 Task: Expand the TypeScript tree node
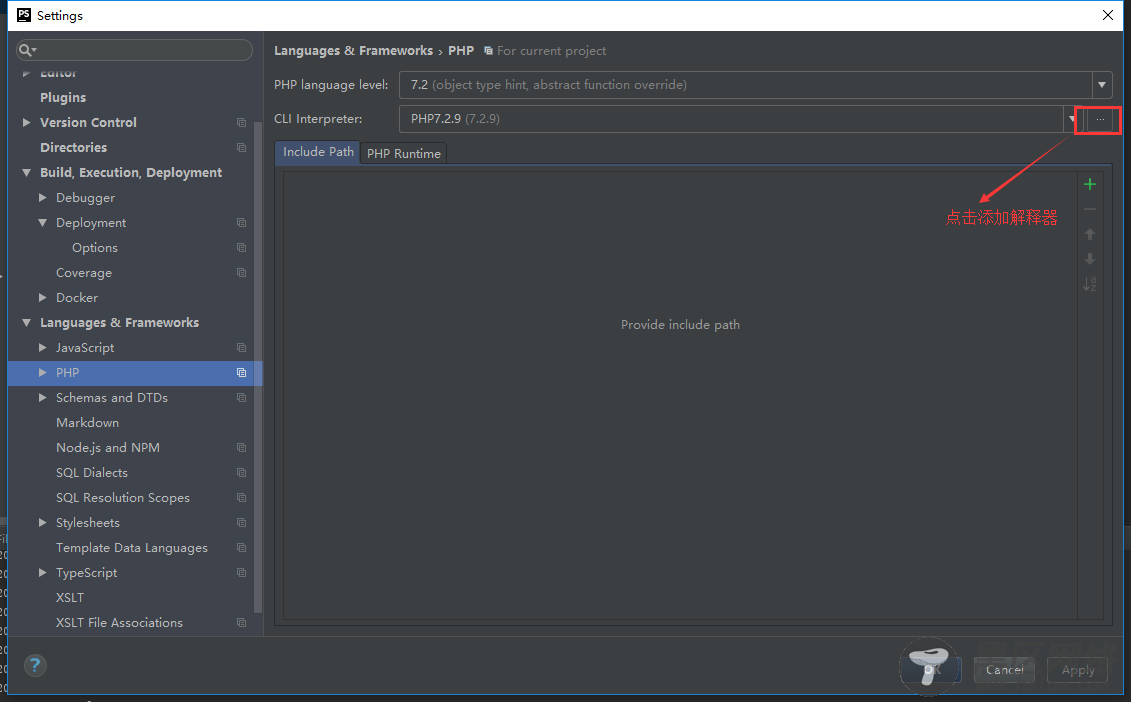coord(43,573)
